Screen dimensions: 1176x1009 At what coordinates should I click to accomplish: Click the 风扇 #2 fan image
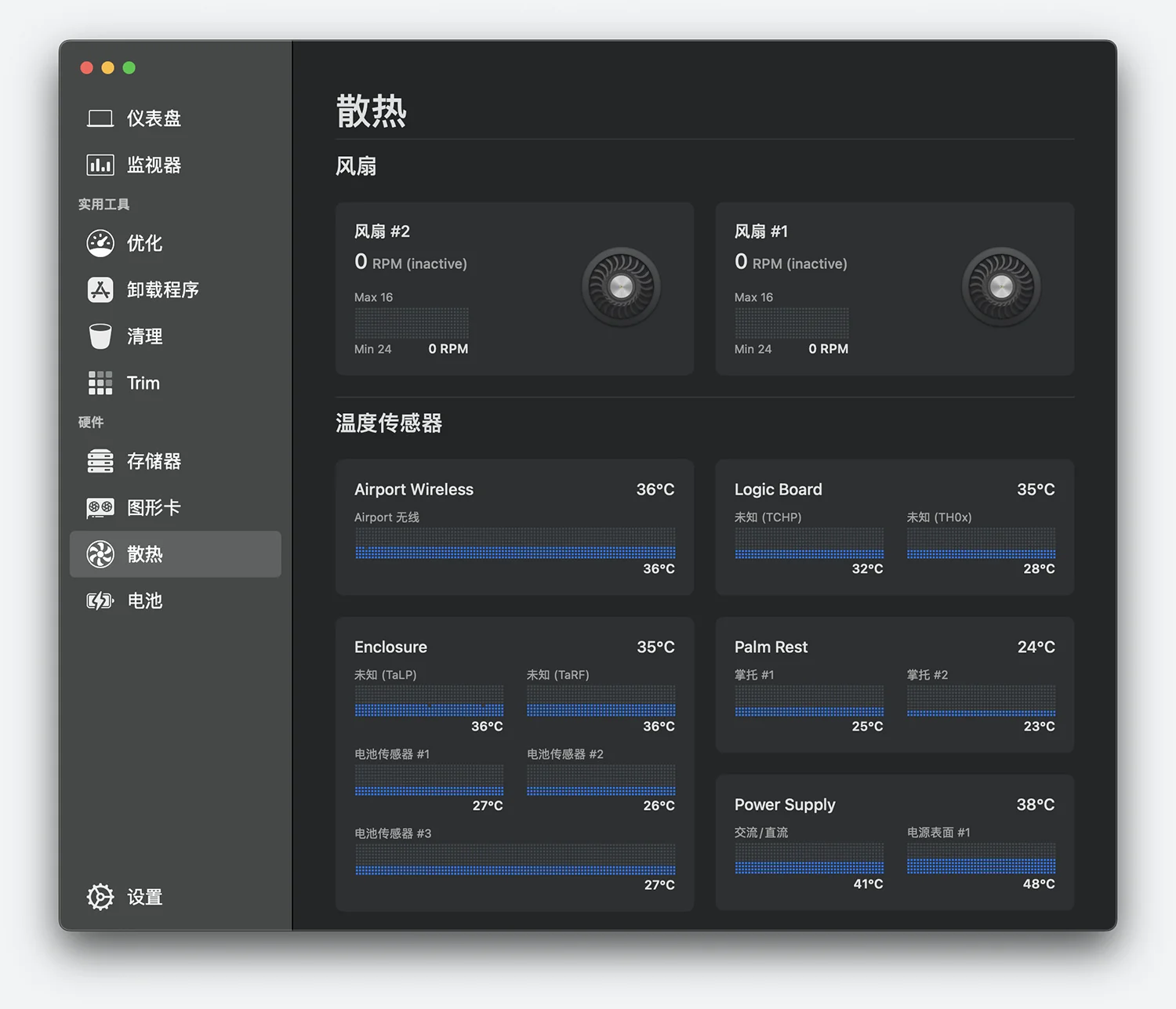click(x=621, y=287)
